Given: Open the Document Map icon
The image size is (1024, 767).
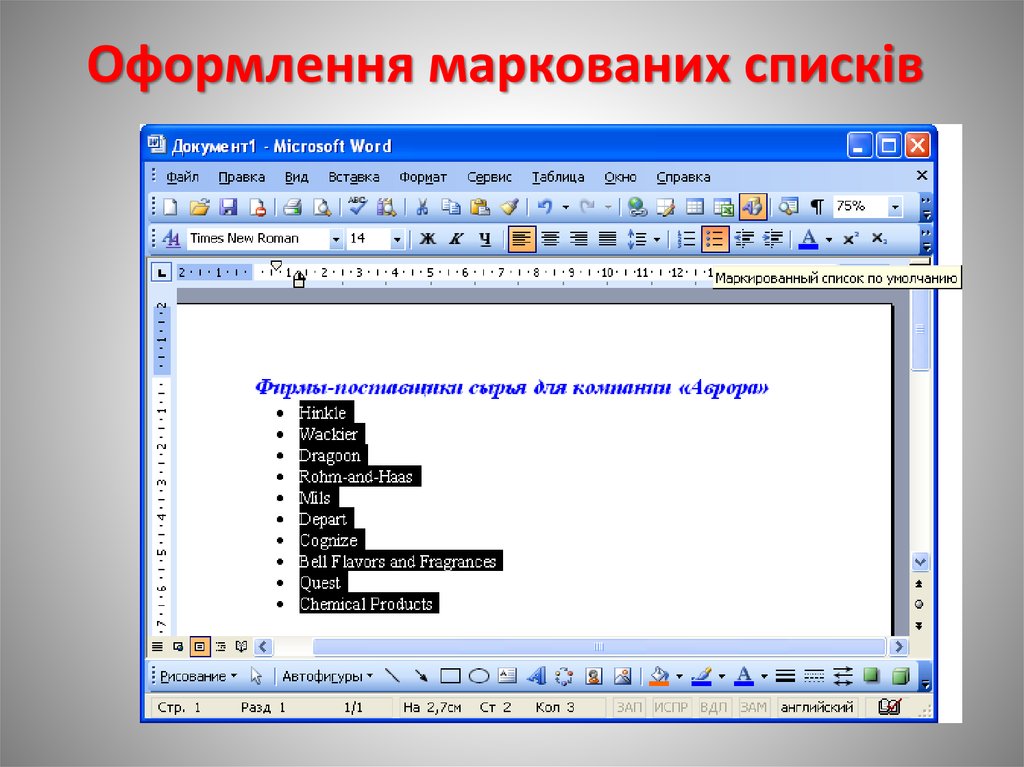Looking at the screenshot, I should 788,207.
